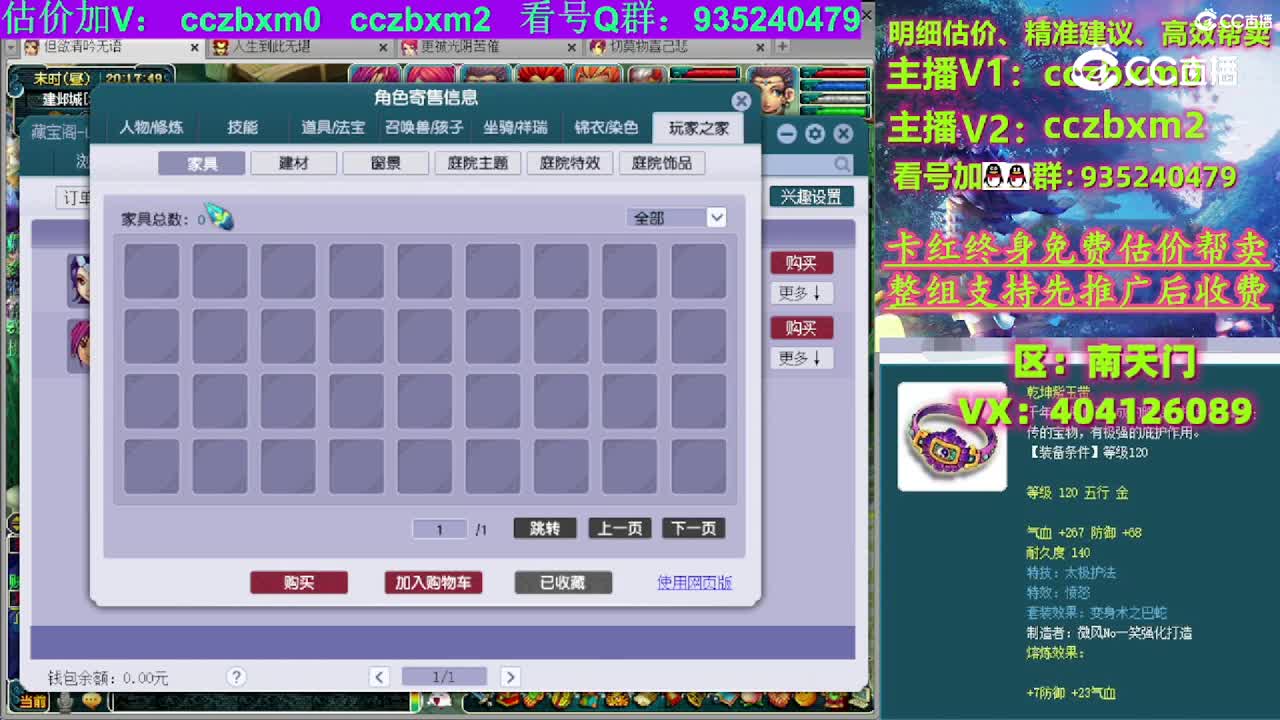Click the help question mark icon
Screen dimensions: 1280x720
tap(236, 677)
